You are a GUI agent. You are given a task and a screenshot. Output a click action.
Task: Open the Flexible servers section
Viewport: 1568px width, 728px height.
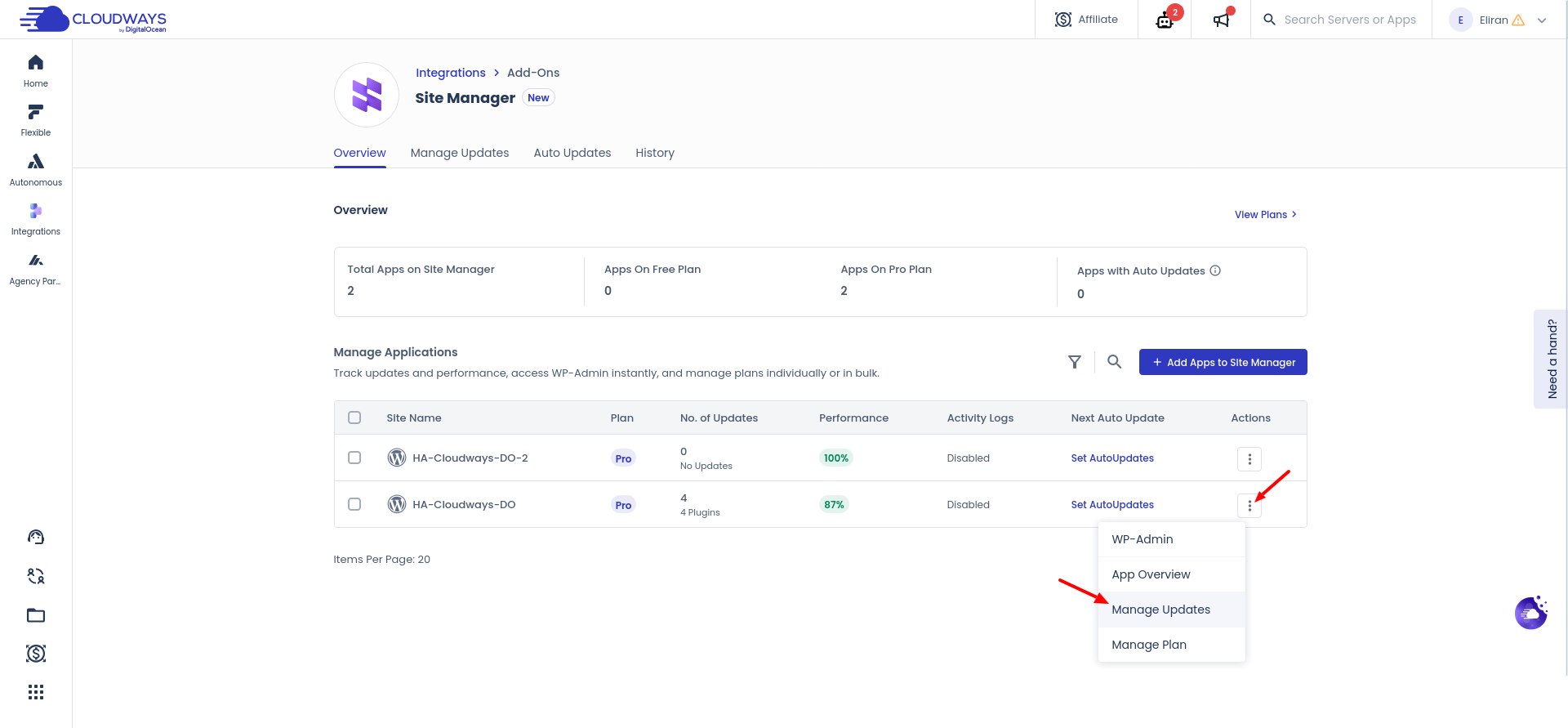36,120
